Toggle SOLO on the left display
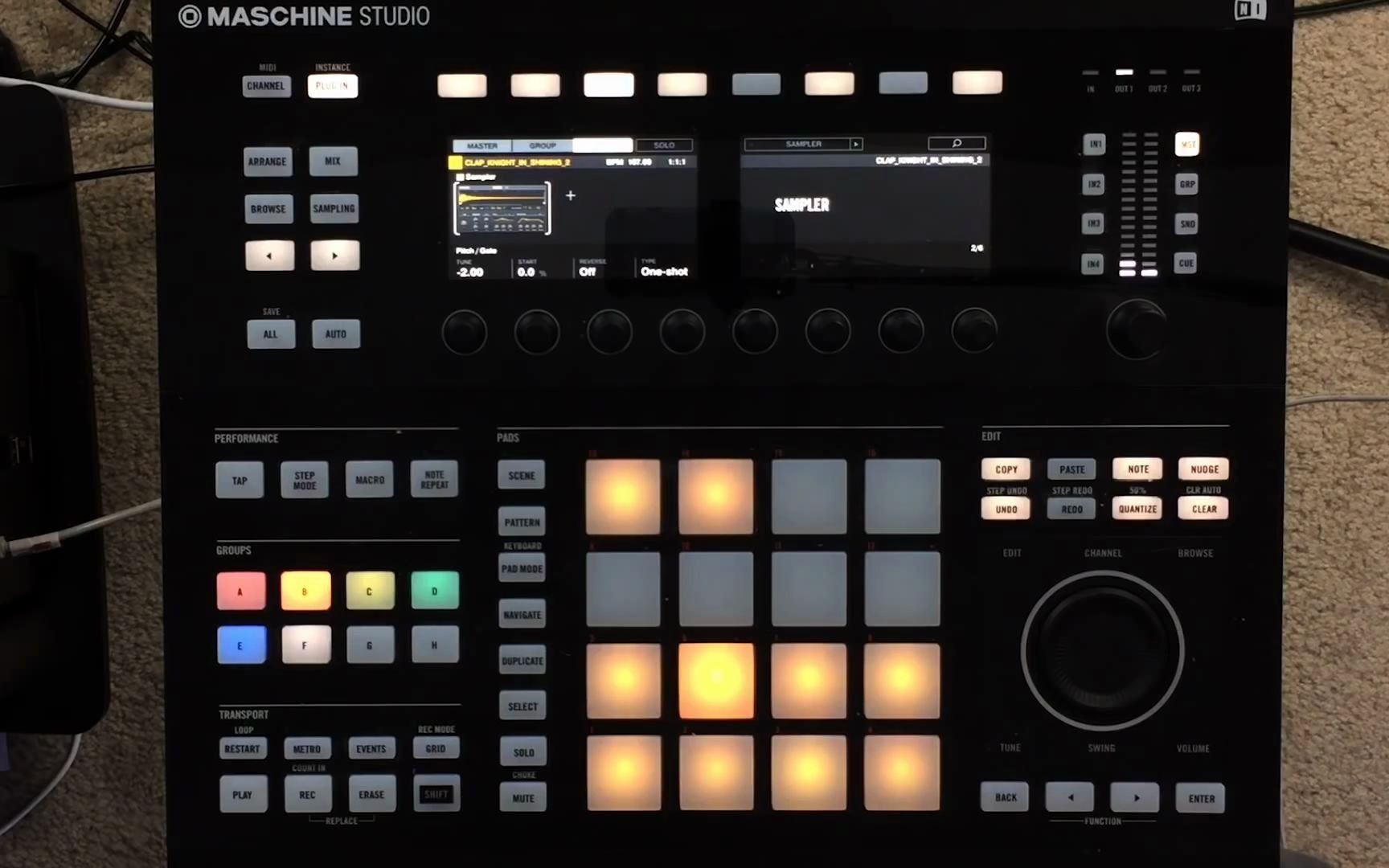The image size is (1389, 868). tap(664, 145)
